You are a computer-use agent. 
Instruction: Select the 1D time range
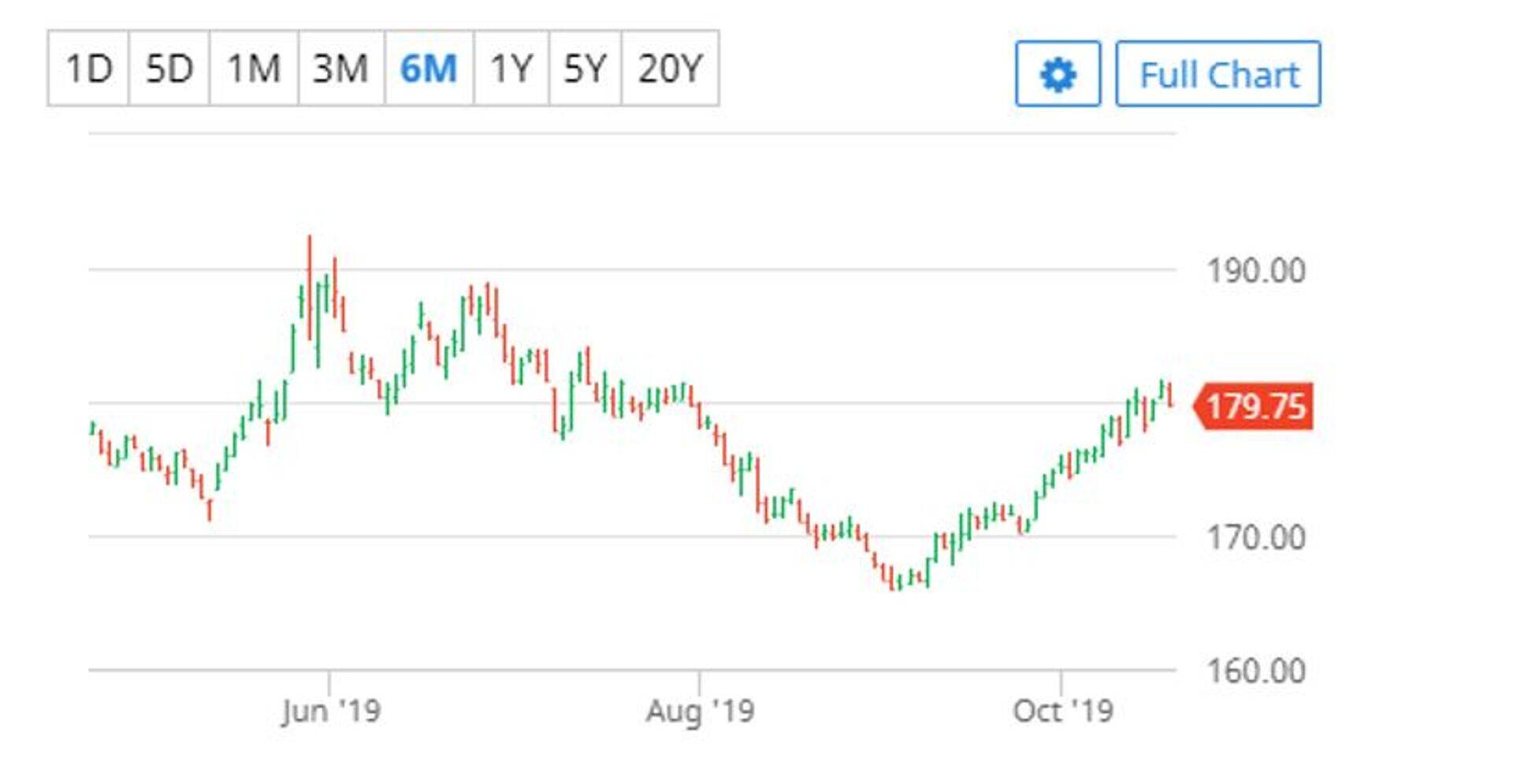point(89,69)
